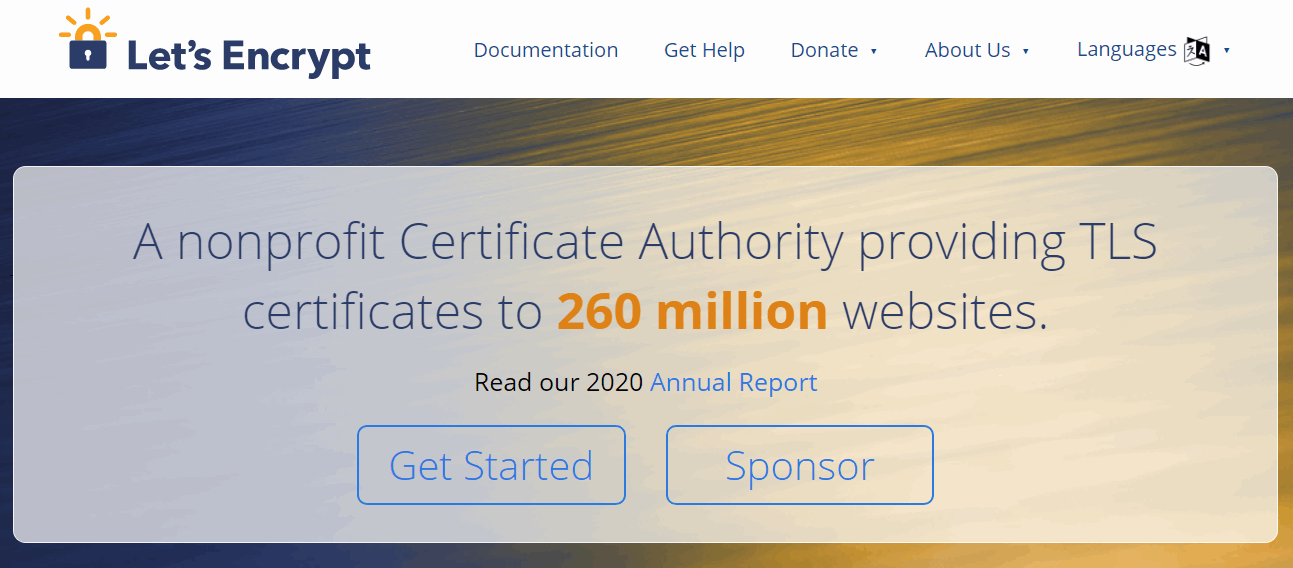
Task: Select the About Us menu label
Action: (x=967, y=50)
